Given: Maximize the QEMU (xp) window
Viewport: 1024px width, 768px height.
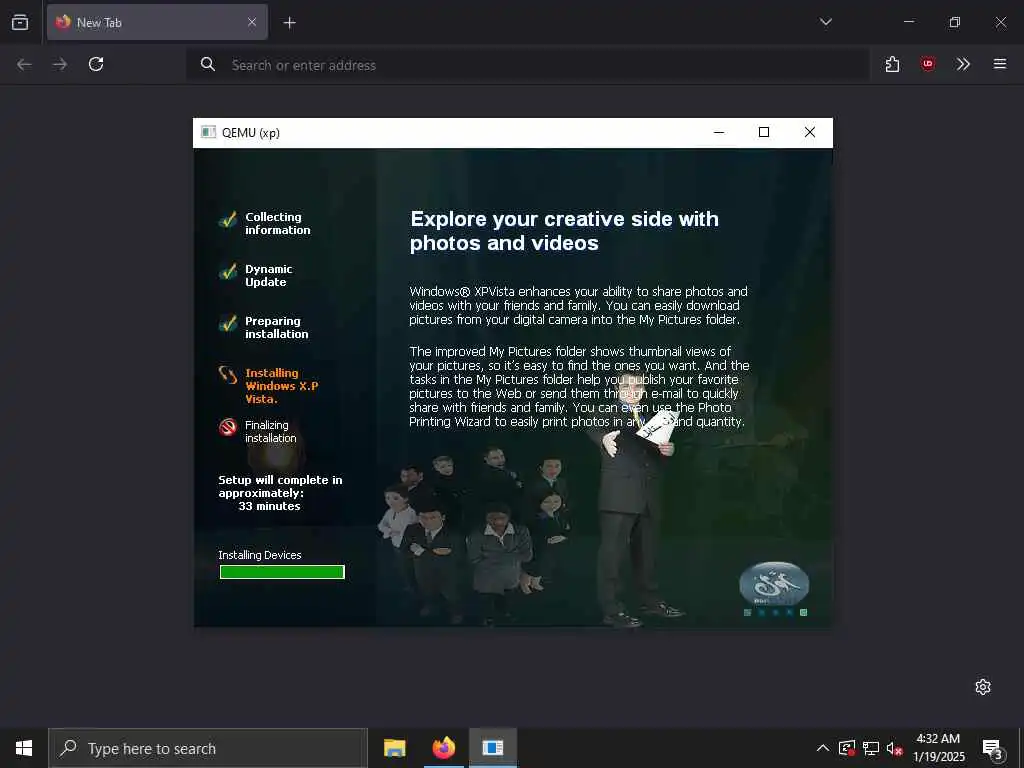Looking at the screenshot, I should point(763,133).
